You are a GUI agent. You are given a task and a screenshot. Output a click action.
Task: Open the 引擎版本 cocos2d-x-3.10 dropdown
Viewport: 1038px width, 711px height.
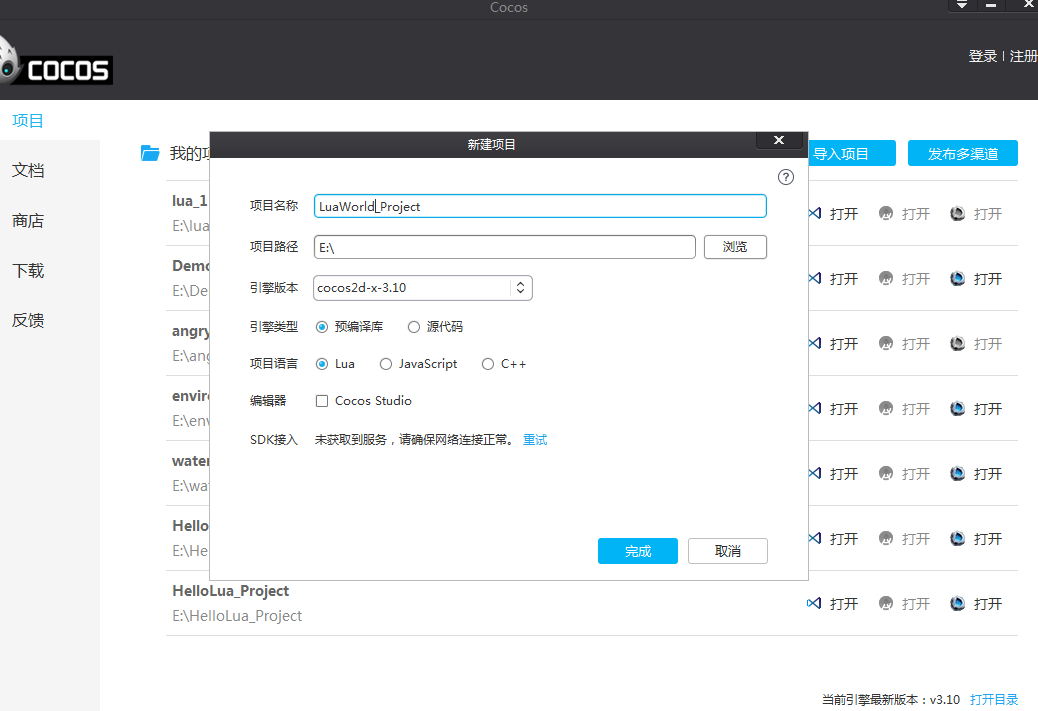click(x=422, y=288)
